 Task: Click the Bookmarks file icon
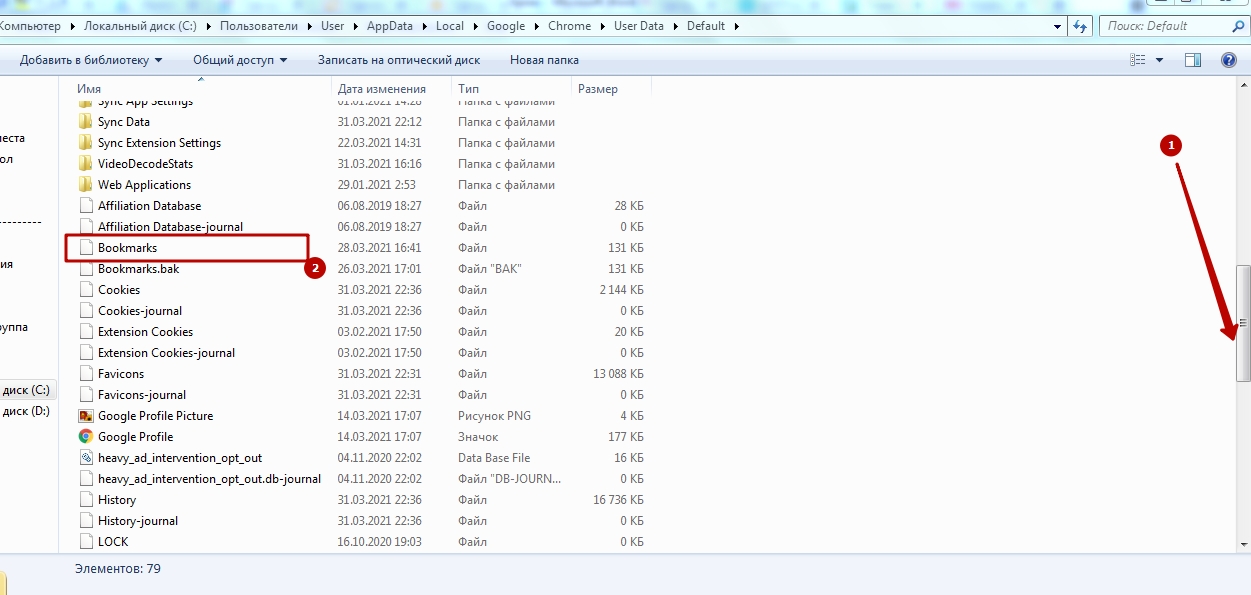point(86,248)
